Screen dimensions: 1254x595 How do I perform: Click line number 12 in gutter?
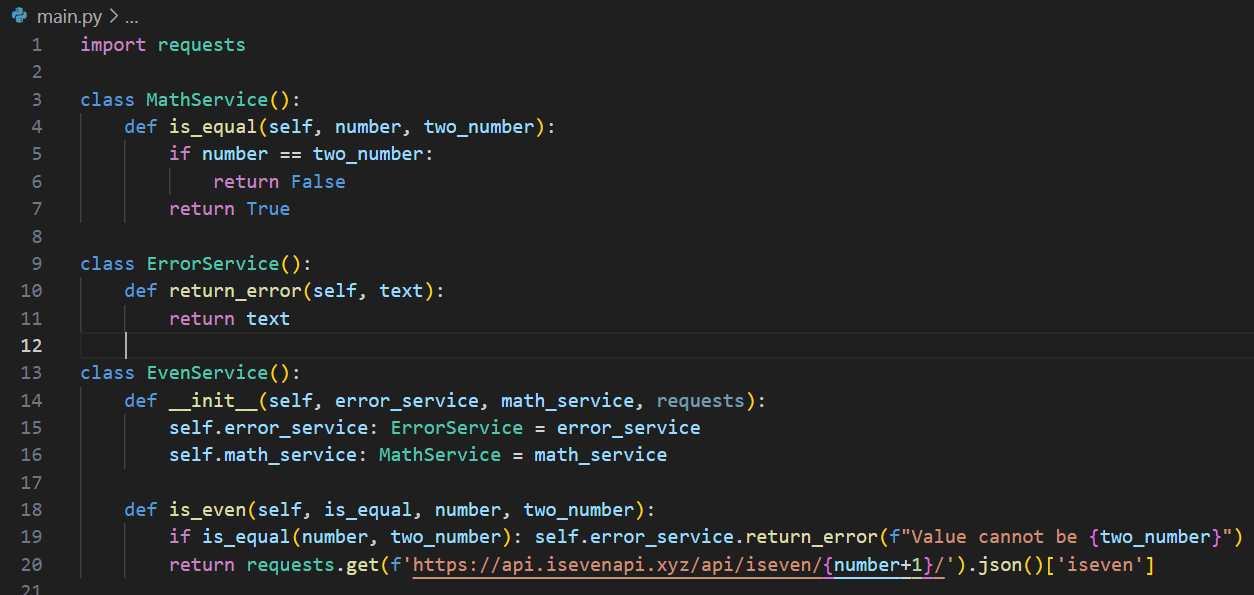point(31,346)
